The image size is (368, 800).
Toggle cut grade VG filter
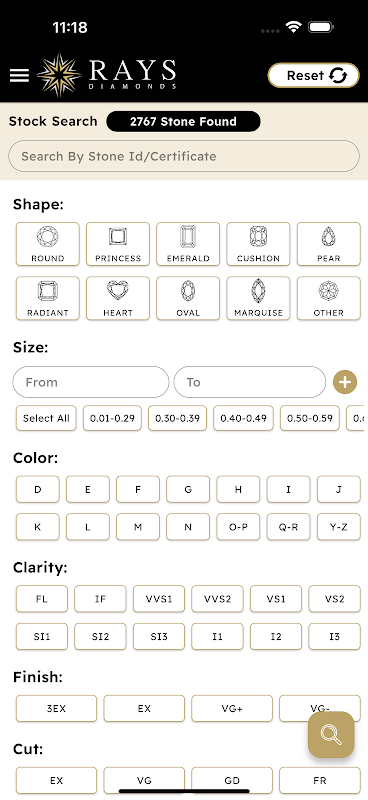144,781
